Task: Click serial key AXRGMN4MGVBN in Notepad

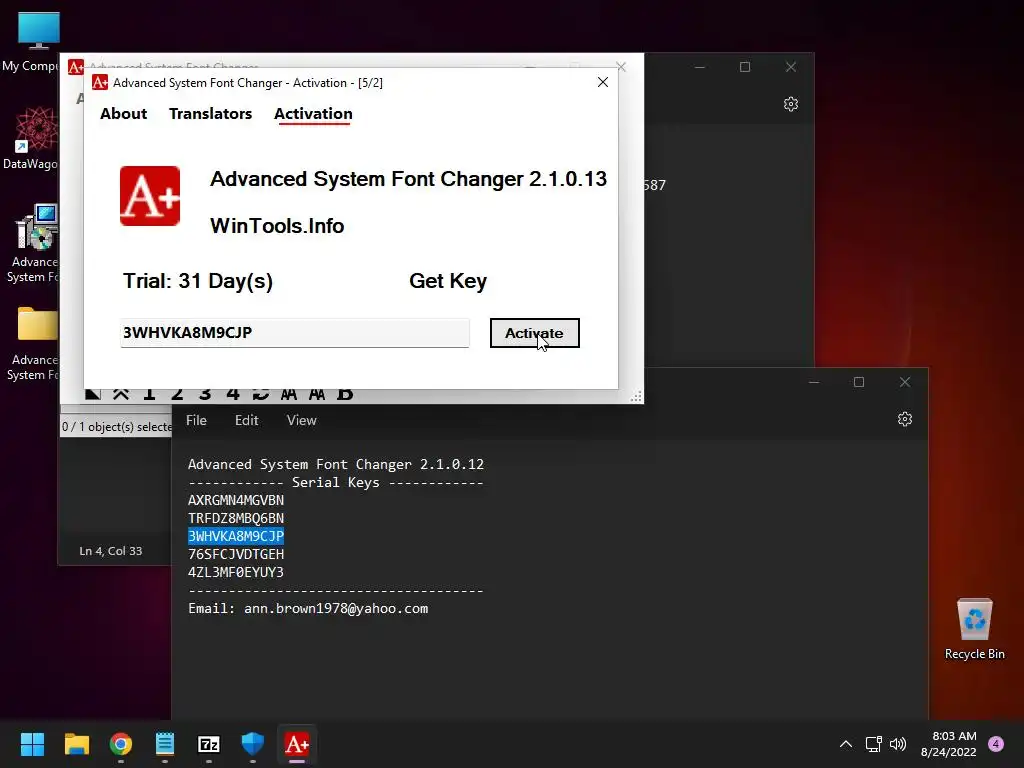Action: [236, 500]
